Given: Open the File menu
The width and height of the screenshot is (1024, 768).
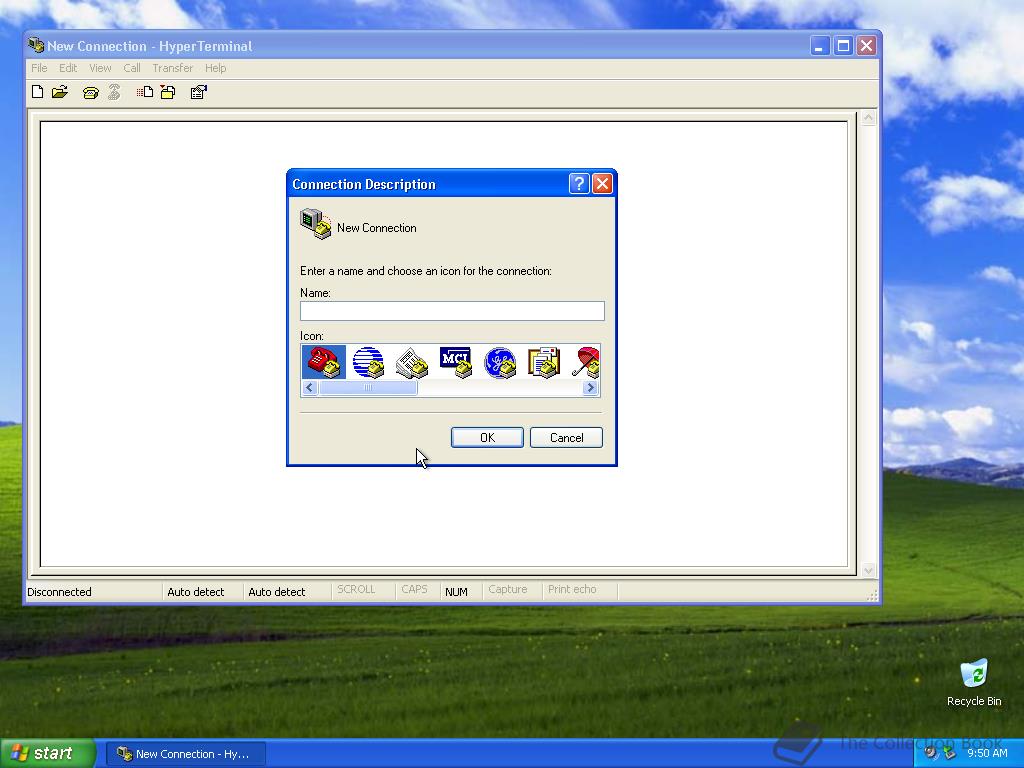Looking at the screenshot, I should coord(39,68).
